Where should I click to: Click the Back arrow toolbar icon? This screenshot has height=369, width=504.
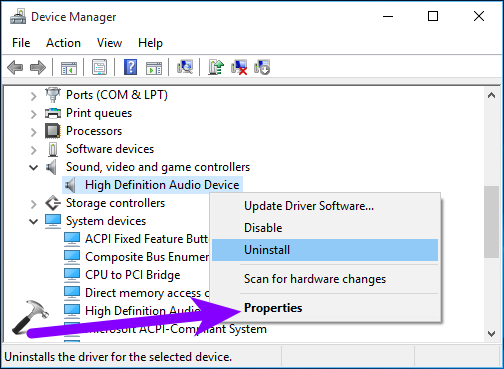tap(15, 68)
